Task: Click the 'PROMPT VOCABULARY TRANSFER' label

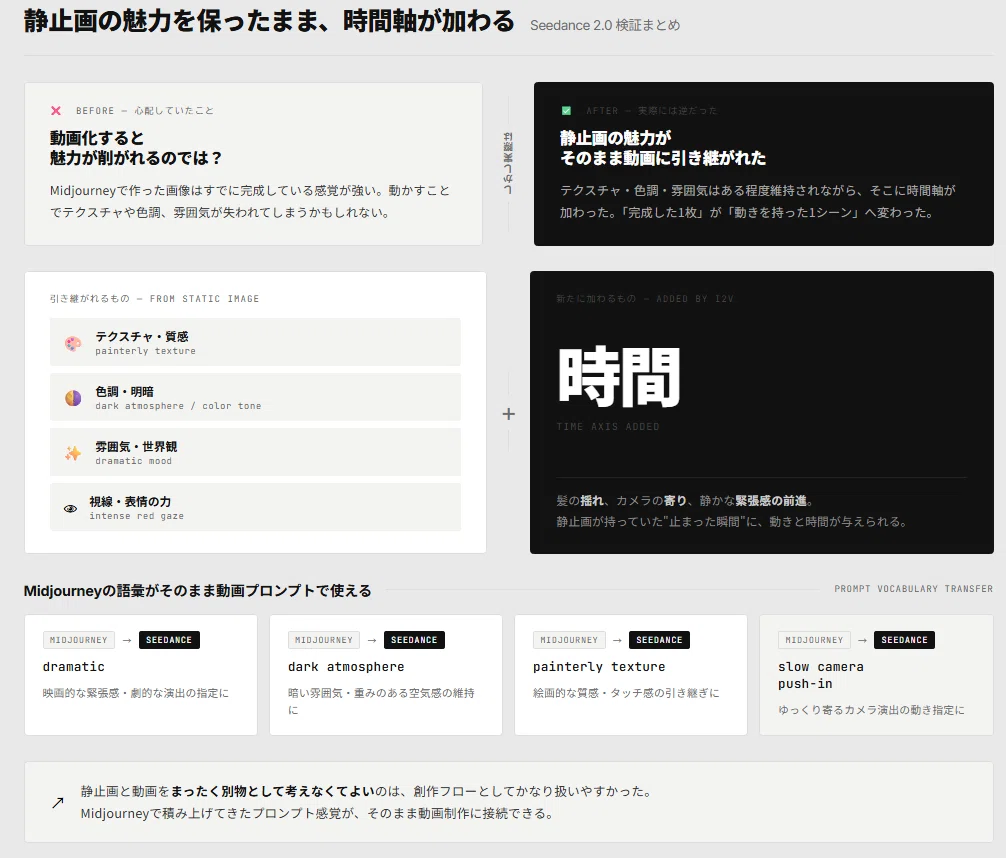Action: point(914,588)
